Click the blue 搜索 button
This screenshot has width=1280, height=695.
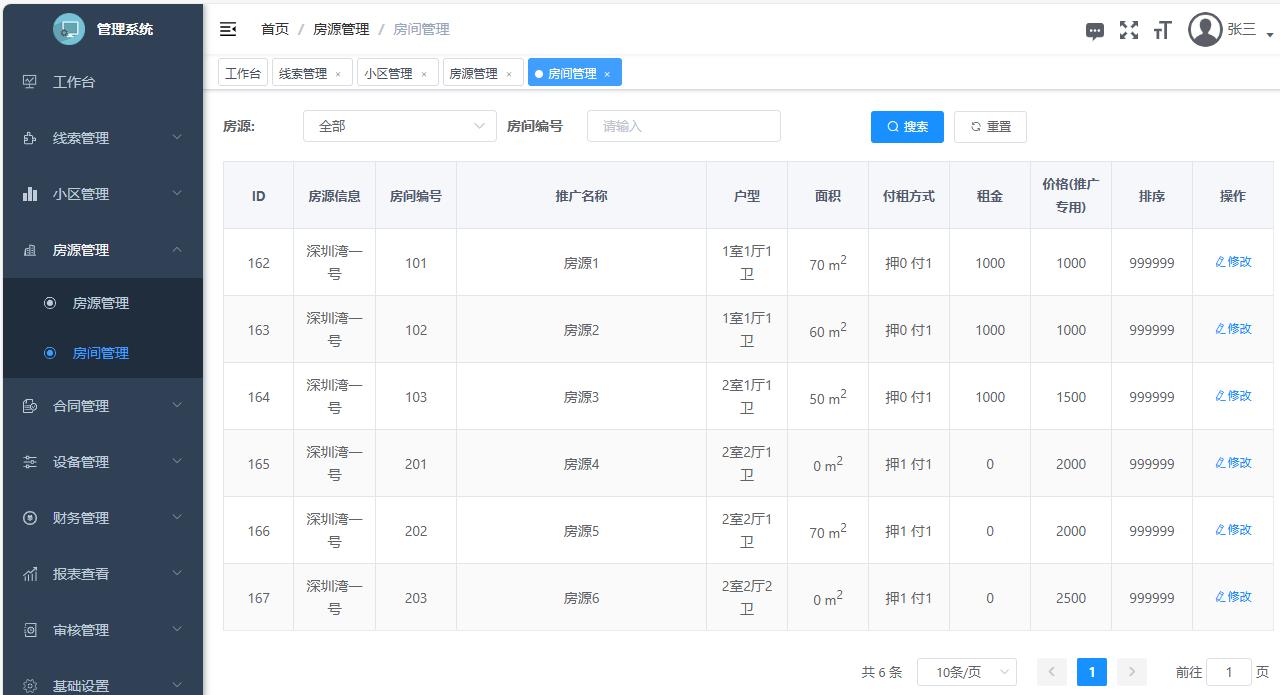pyautogui.click(x=907, y=127)
